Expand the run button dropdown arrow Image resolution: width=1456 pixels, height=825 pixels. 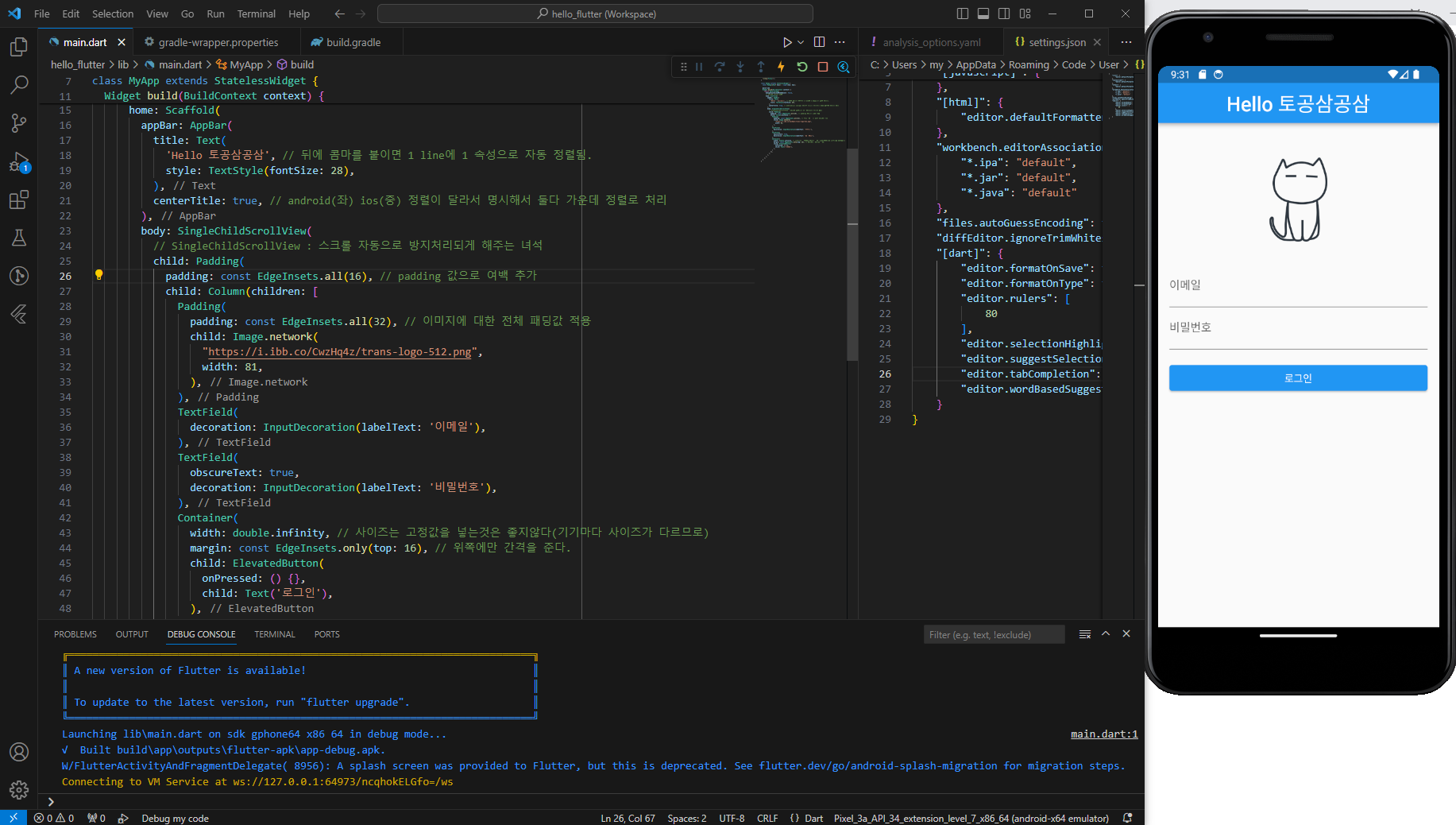point(801,42)
